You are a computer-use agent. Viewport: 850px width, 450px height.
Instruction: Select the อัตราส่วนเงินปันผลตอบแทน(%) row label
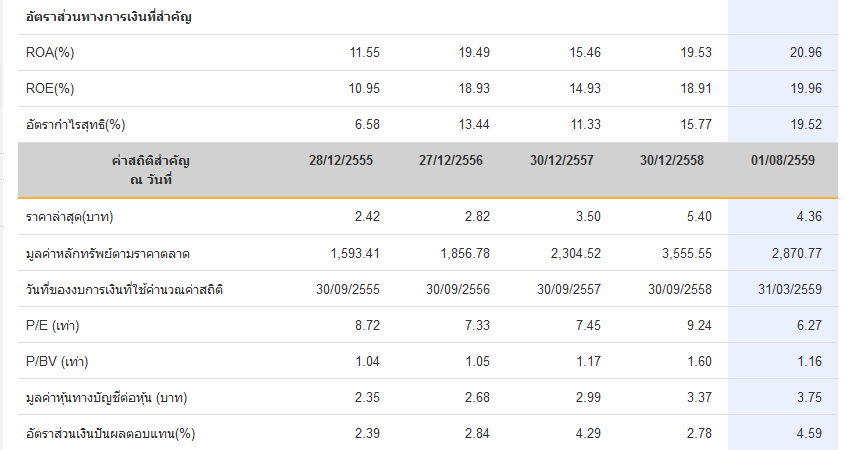111,434
